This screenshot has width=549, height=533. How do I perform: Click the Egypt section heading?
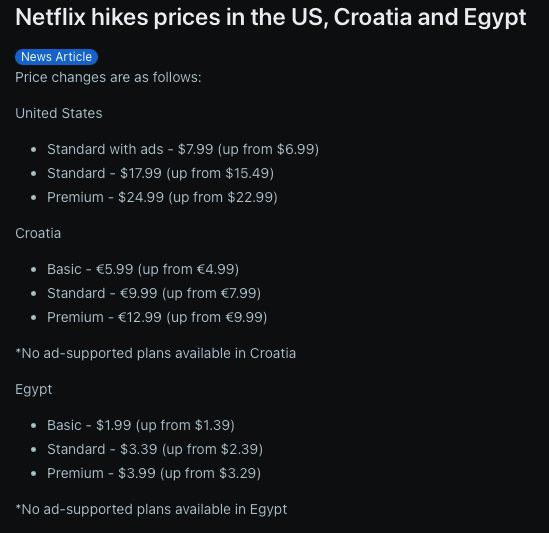(34, 390)
